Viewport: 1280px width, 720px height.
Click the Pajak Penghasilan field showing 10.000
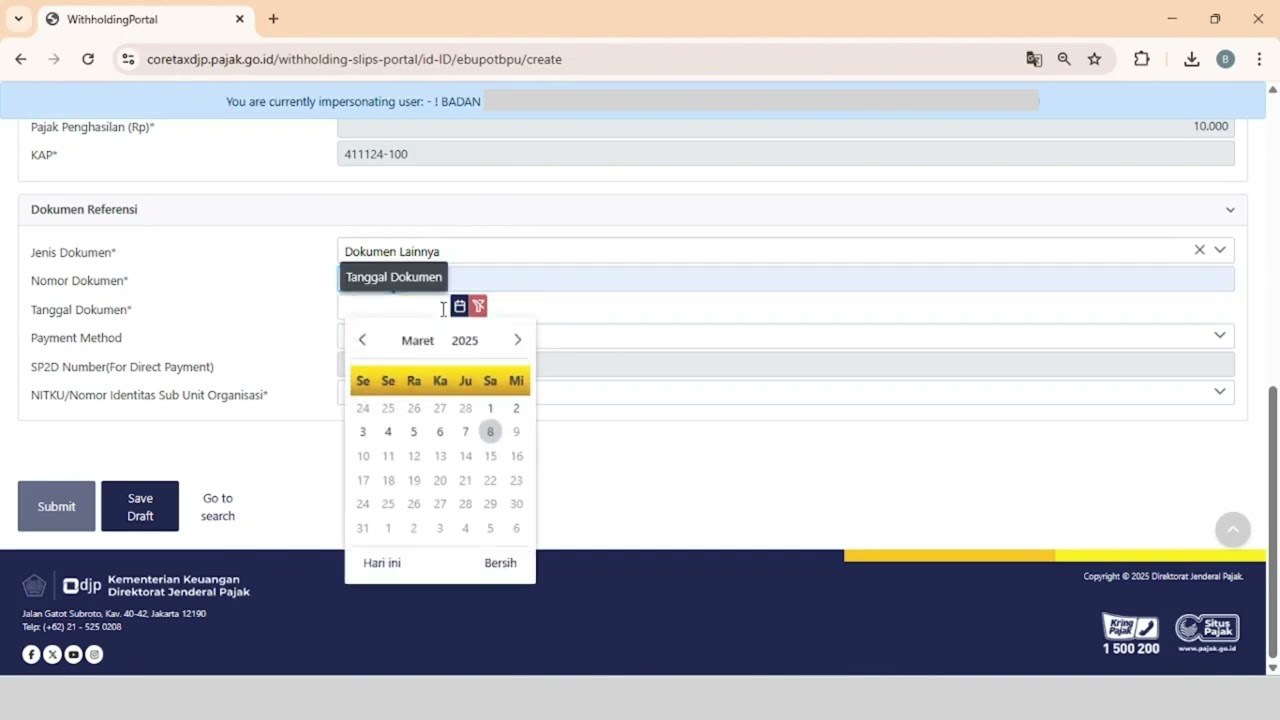coord(786,127)
